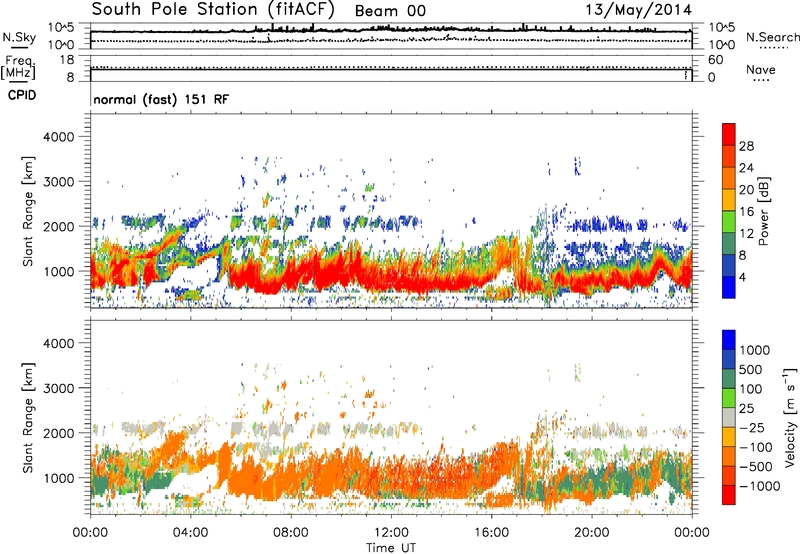
Task: Select the "20" label on the power colorbar
Action: coord(746,190)
